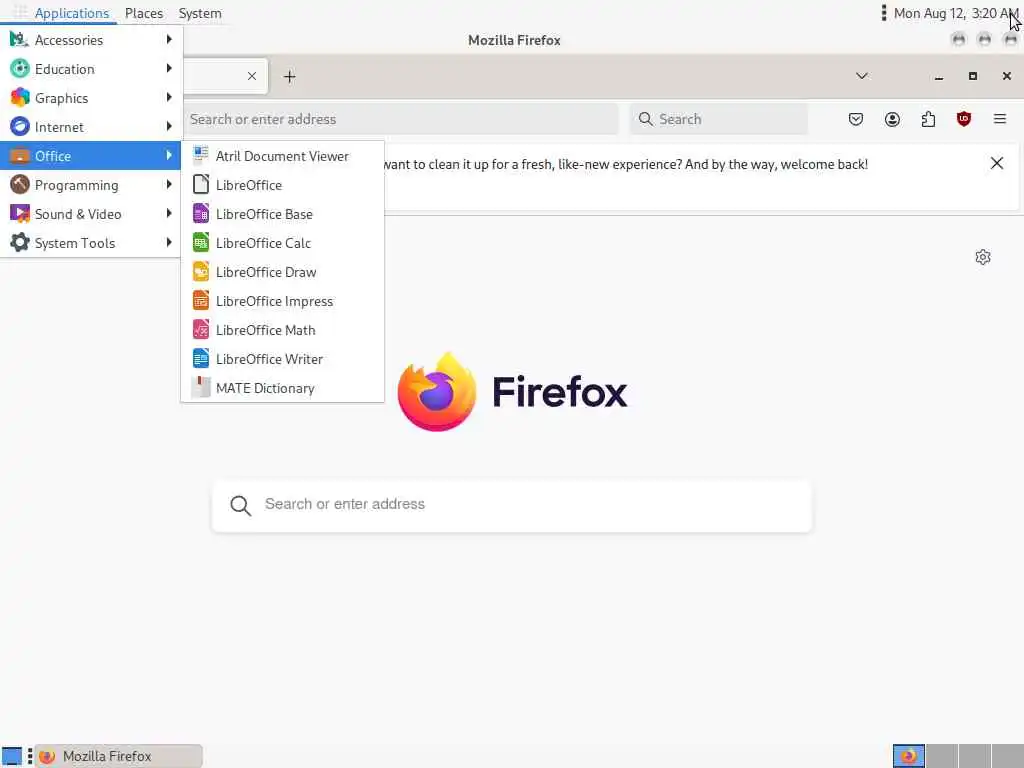Click the System Tools gear icon
Viewport: 1024px width, 768px height.
tap(20, 242)
